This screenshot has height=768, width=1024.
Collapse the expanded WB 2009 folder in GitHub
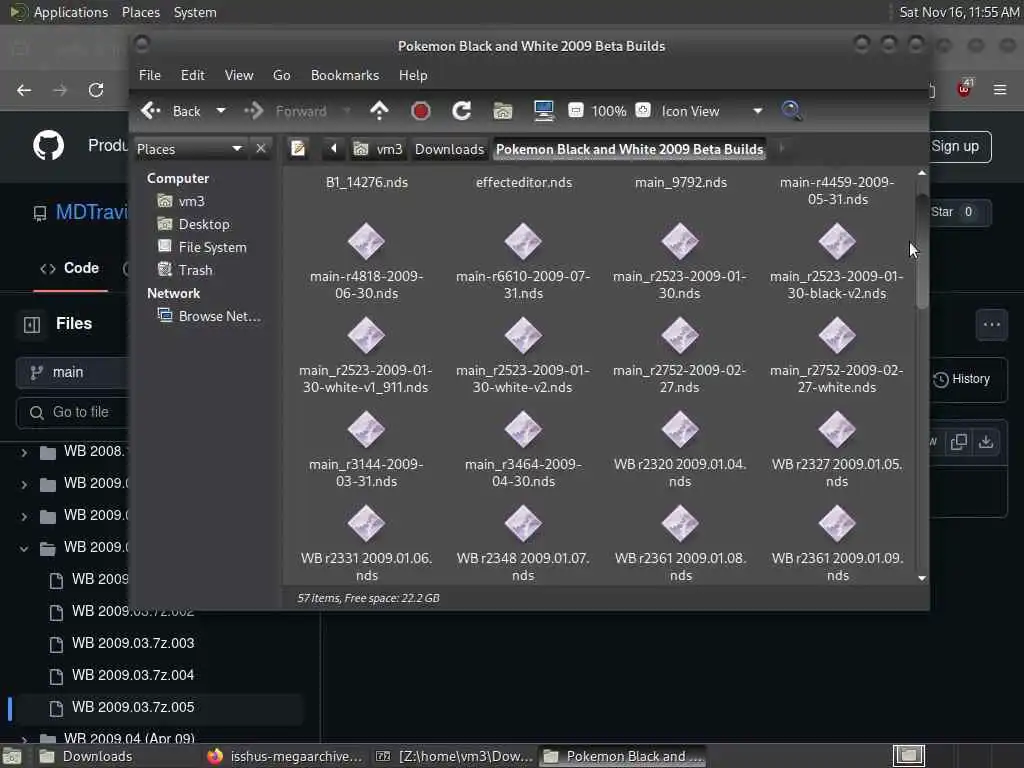click(x=24, y=548)
